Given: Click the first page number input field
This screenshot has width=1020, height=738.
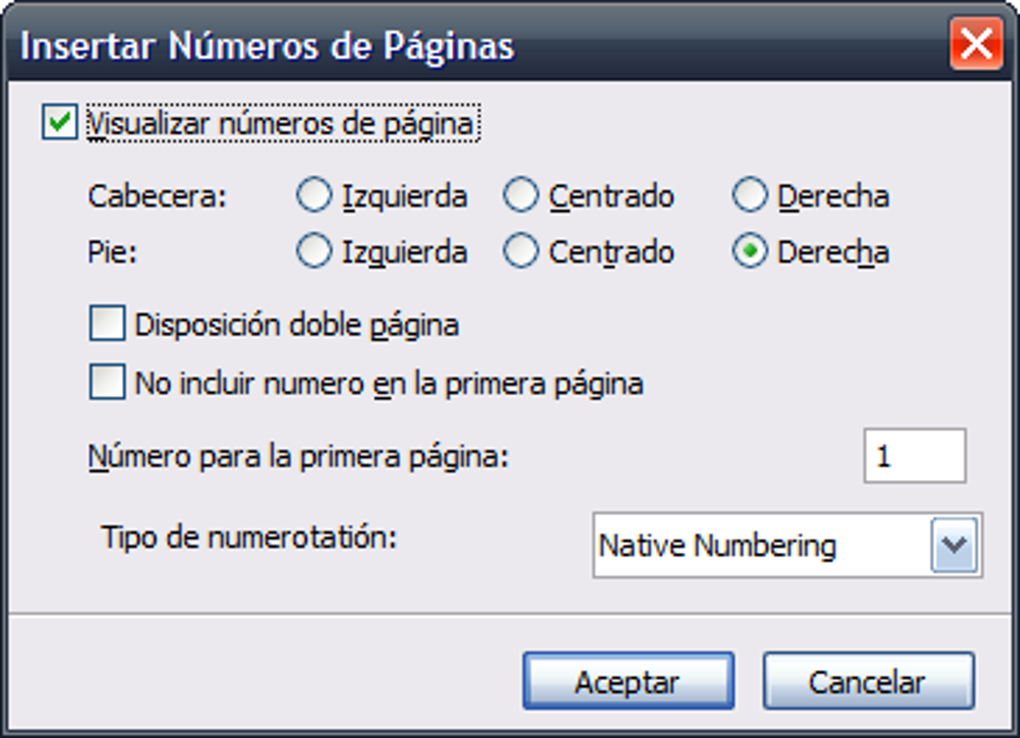Looking at the screenshot, I should [915, 455].
